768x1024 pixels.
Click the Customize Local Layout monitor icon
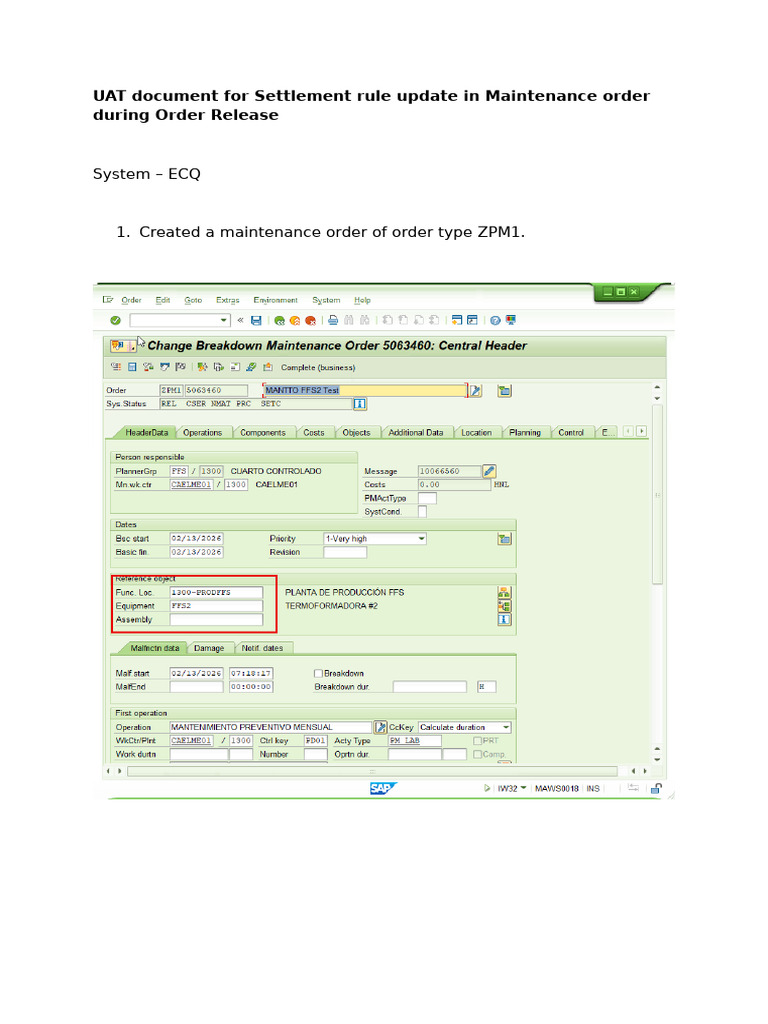coord(511,320)
